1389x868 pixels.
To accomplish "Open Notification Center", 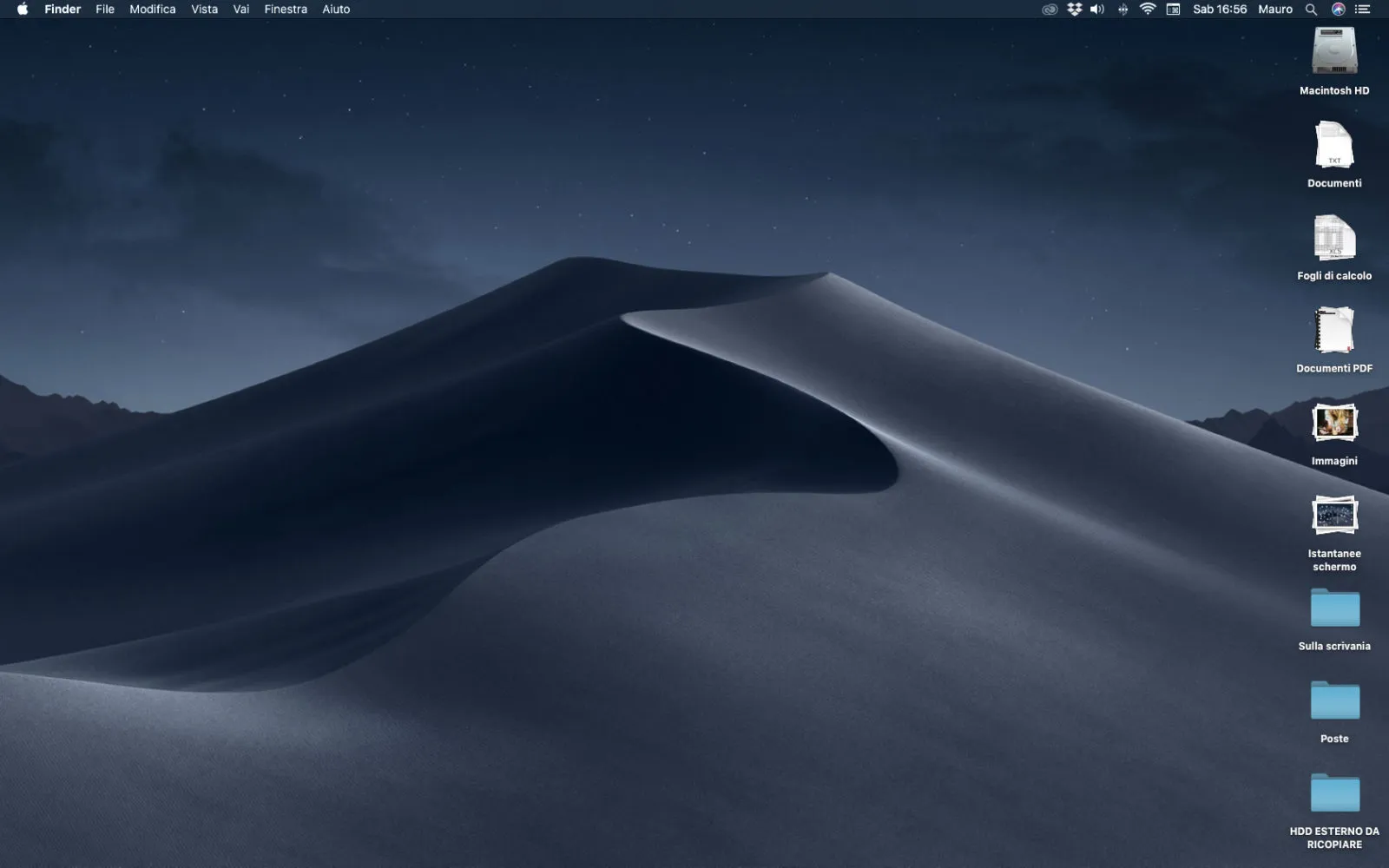I will 1362,9.
